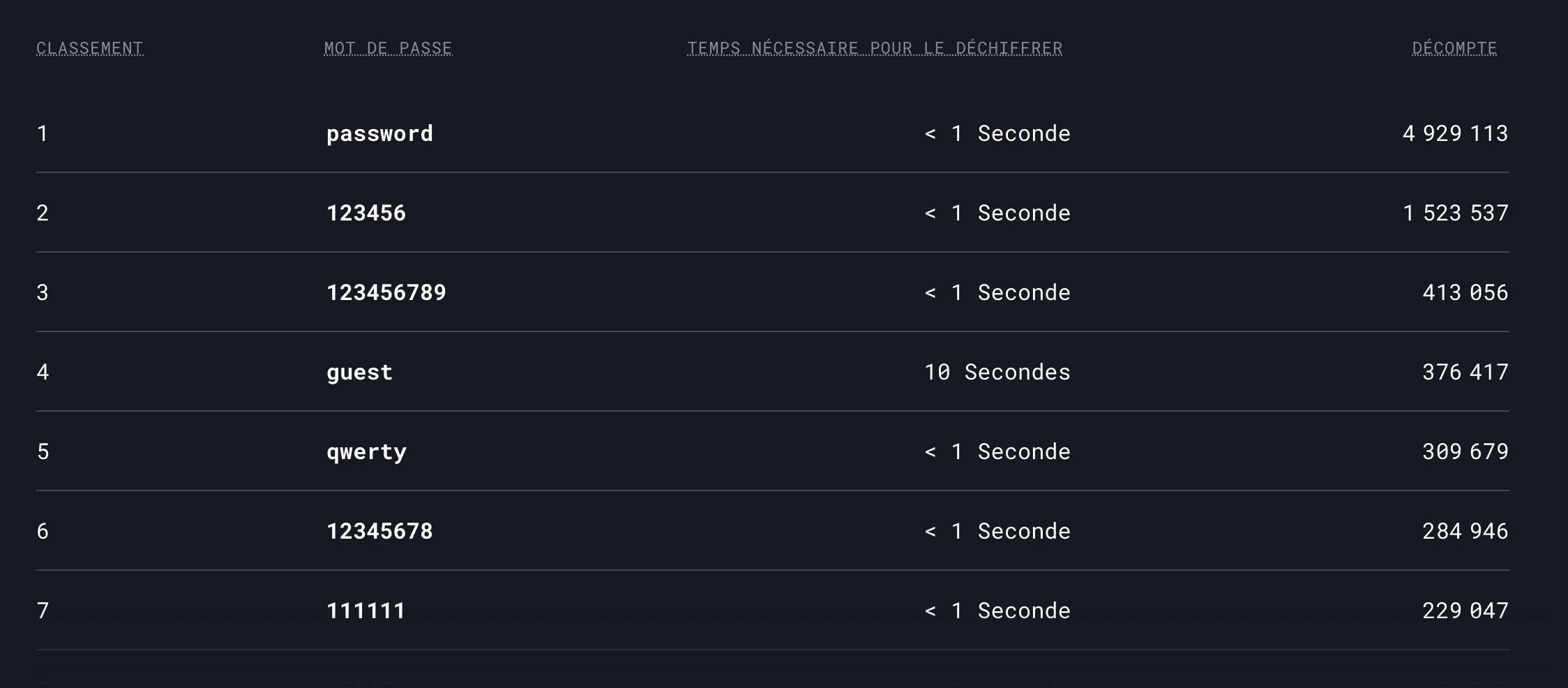Select the password entry '12345678'
This screenshot has width=1568, height=688.
pyautogui.click(x=379, y=531)
